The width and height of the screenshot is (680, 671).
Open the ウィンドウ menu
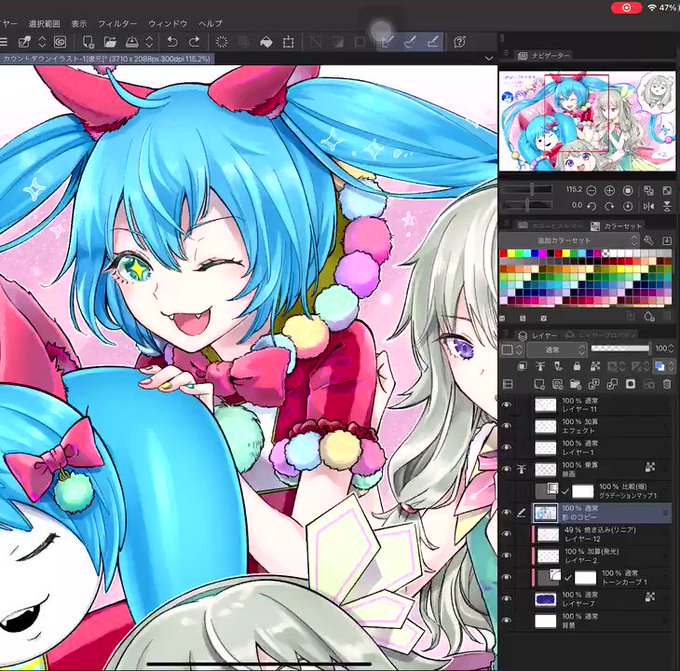(x=168, y=23)
